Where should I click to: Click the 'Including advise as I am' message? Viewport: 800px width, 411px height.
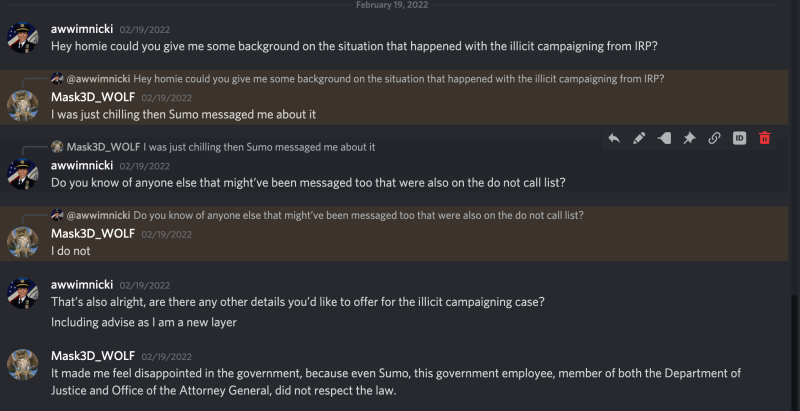(144, 322)
